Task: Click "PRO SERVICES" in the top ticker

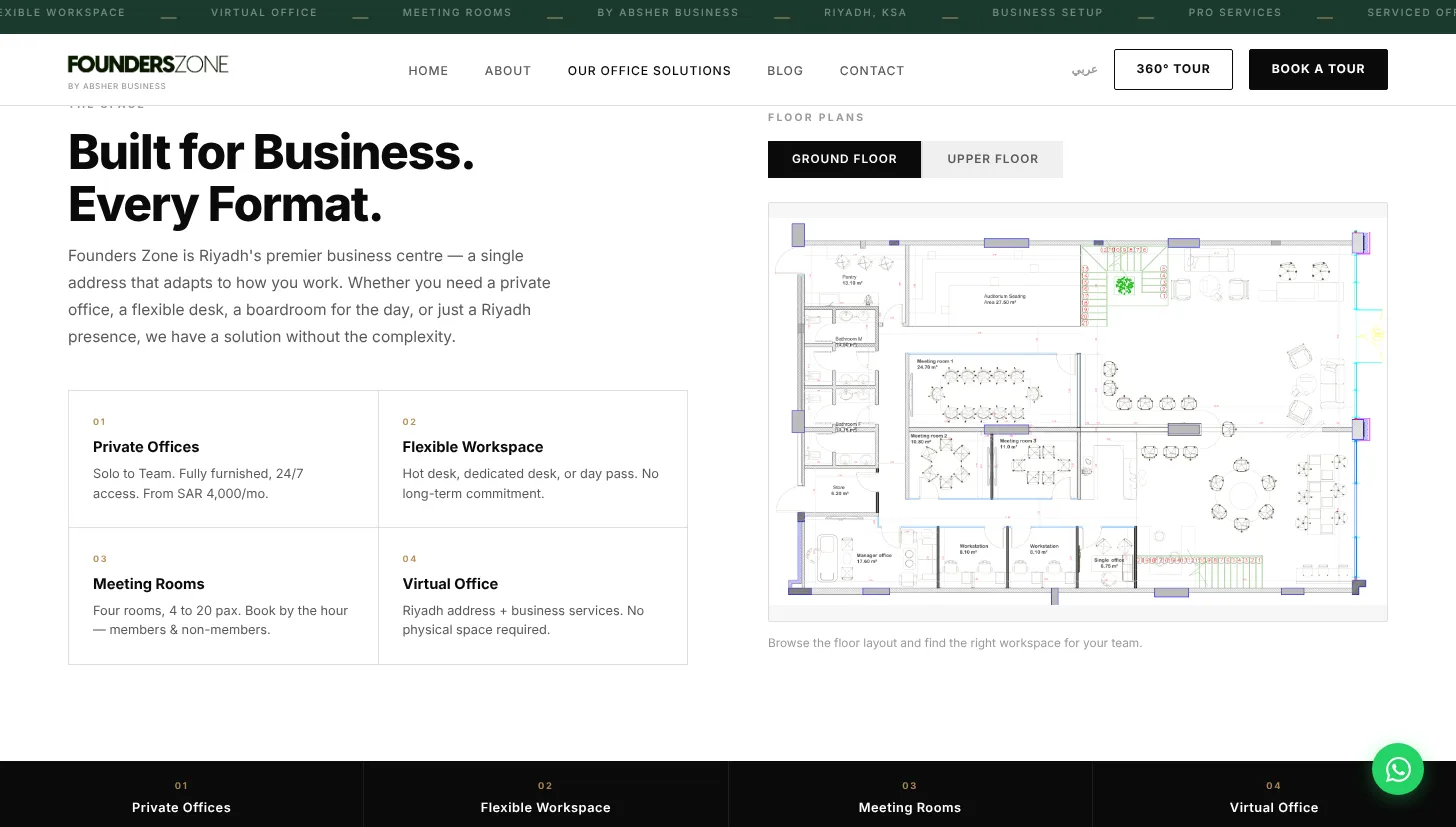Action: 1235,13
